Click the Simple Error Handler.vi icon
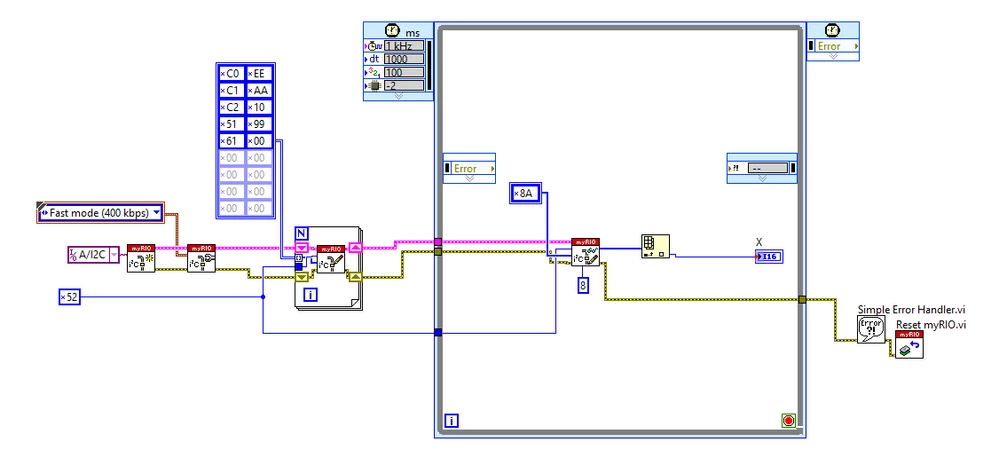This screenshot has width=999, height=459. pyautogui.click(x=872, y=330)
